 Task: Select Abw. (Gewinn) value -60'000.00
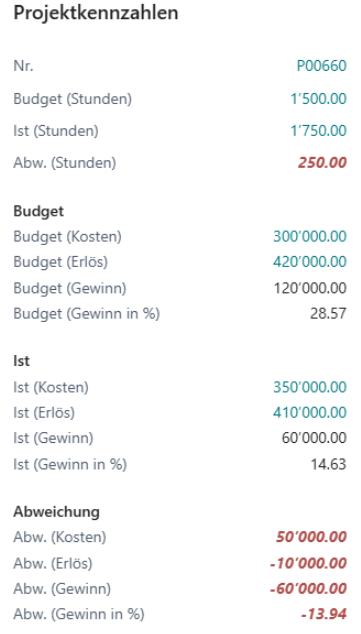(308, 588)
